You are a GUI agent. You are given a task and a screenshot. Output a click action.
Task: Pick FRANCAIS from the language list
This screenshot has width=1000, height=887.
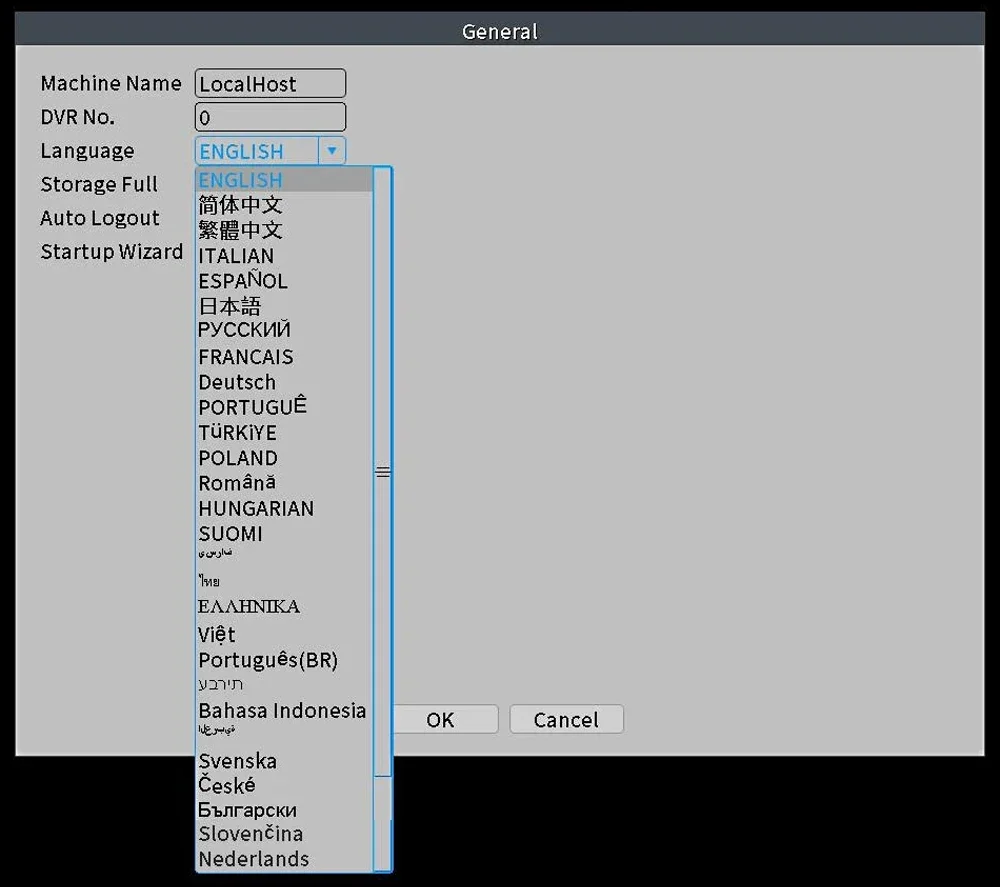point(246,356)
